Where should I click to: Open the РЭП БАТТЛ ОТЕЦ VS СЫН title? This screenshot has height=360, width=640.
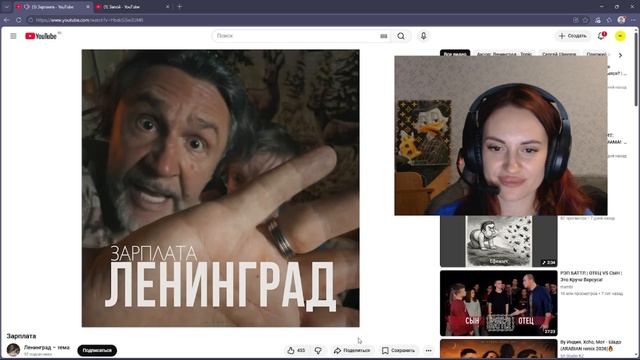(591, 276)
